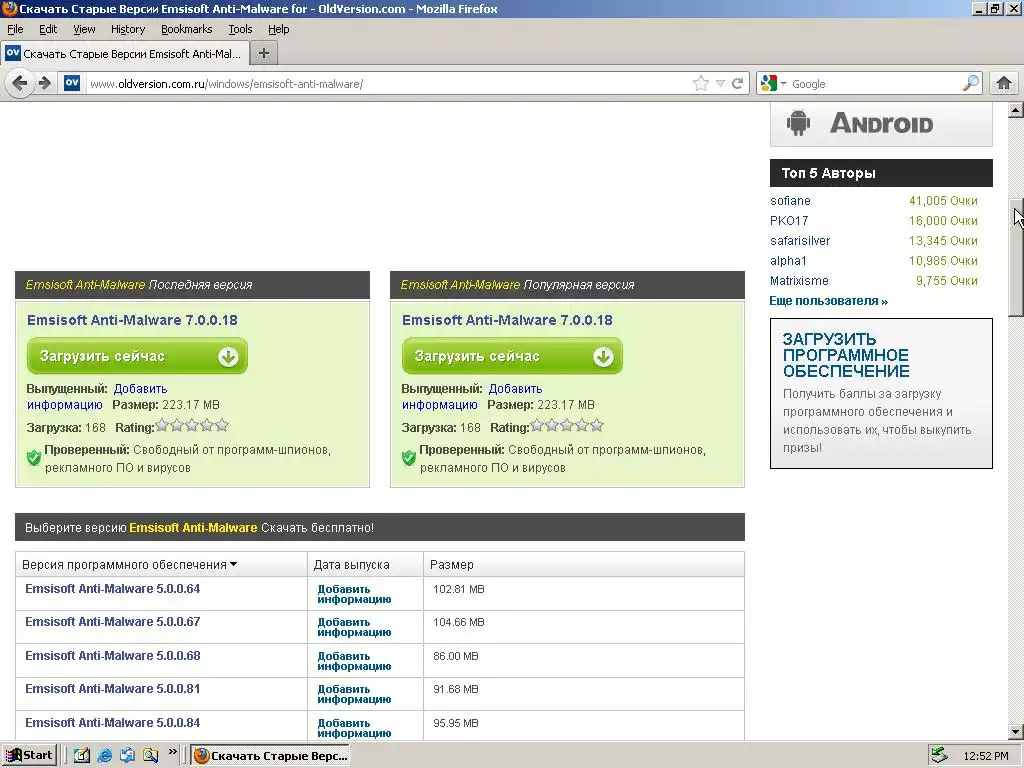Reload the page with the refresh icon
The height and width of the screenshot is (768, 1024).
coord(737,84)
